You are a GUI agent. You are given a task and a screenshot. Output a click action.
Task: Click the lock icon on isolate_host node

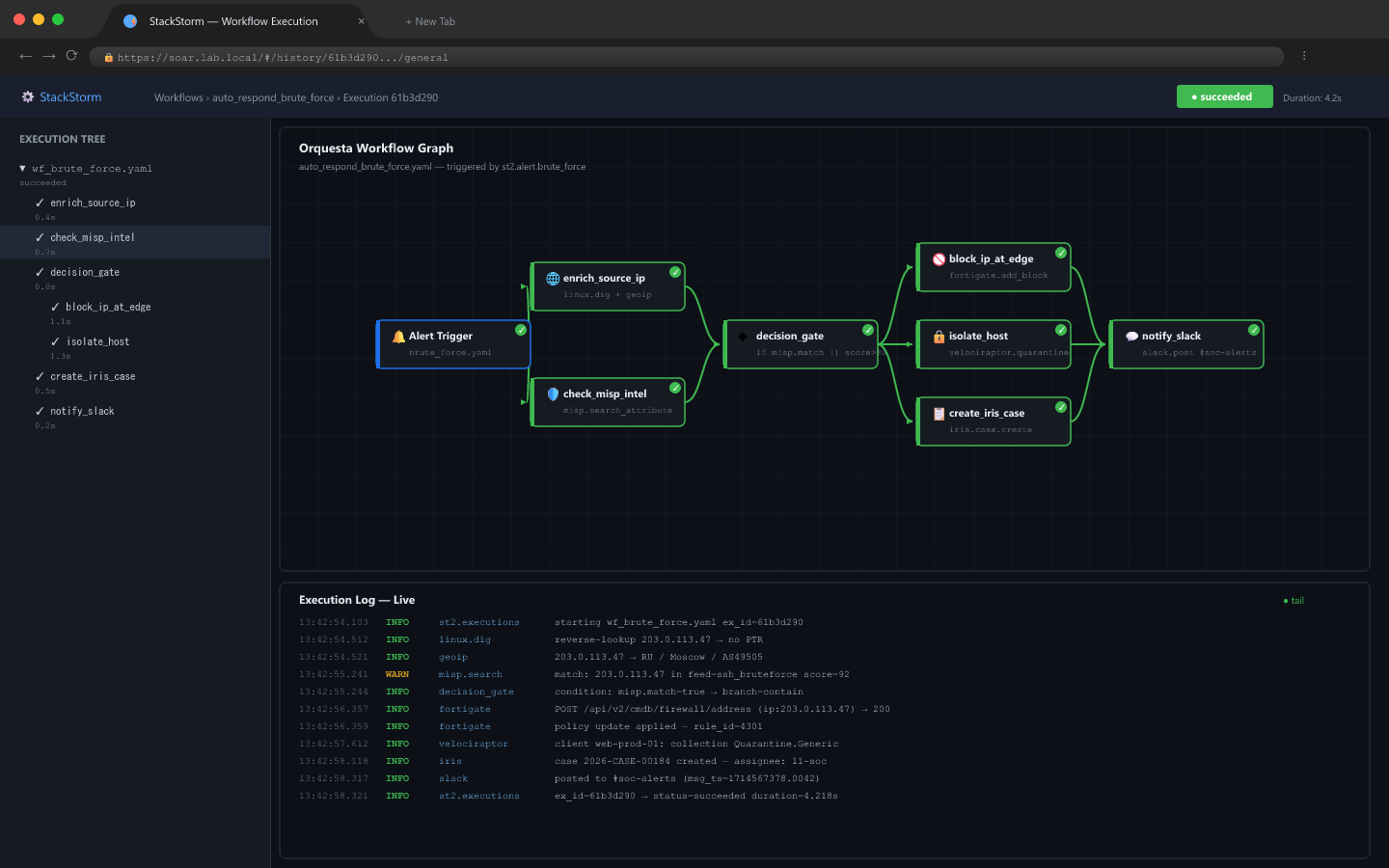[x=939, y=337]
